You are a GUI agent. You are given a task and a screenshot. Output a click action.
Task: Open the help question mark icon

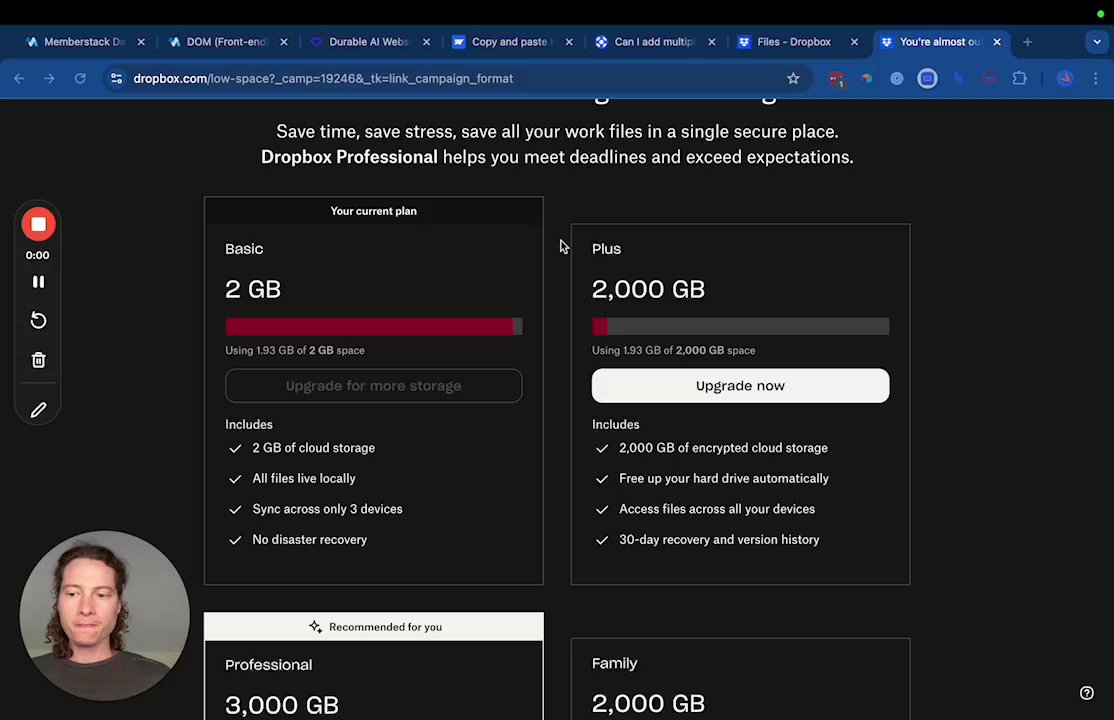pos(1087,693)
